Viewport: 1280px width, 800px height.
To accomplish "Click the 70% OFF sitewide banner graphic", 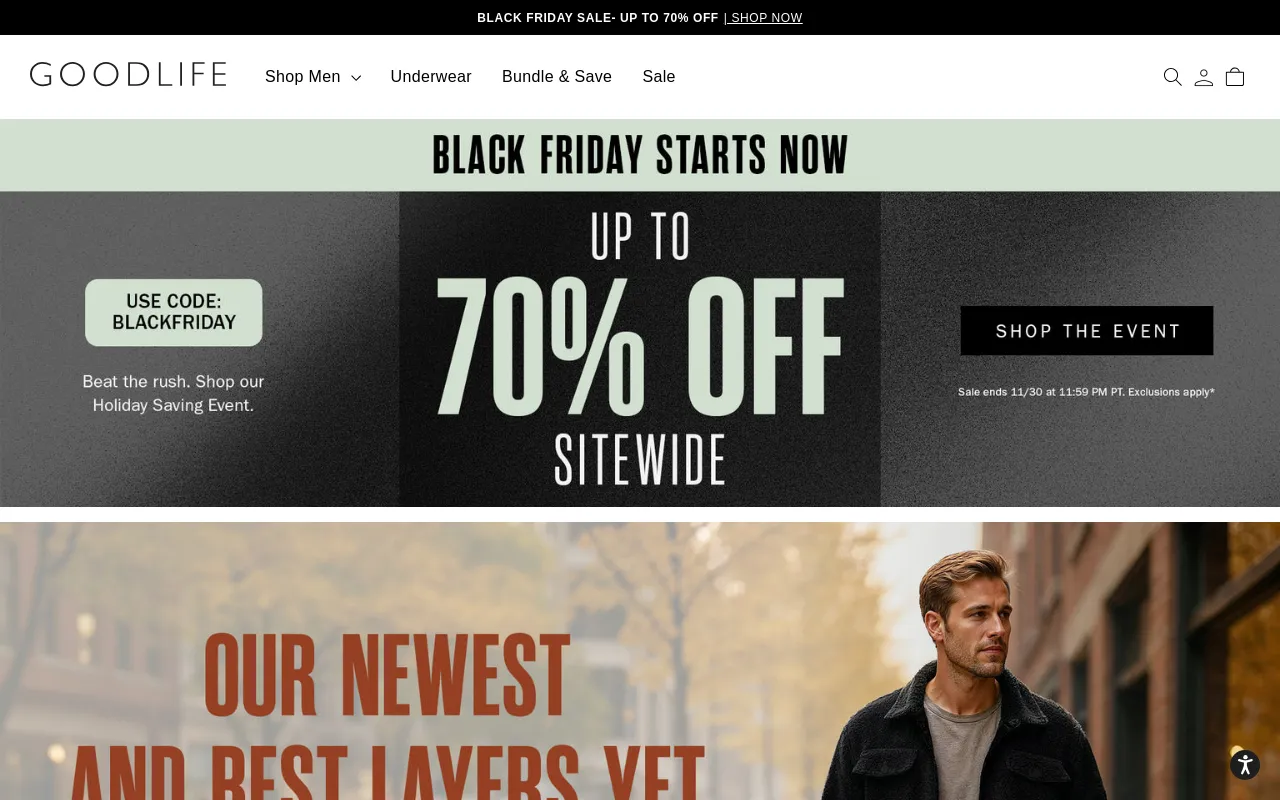I will 640,349.
